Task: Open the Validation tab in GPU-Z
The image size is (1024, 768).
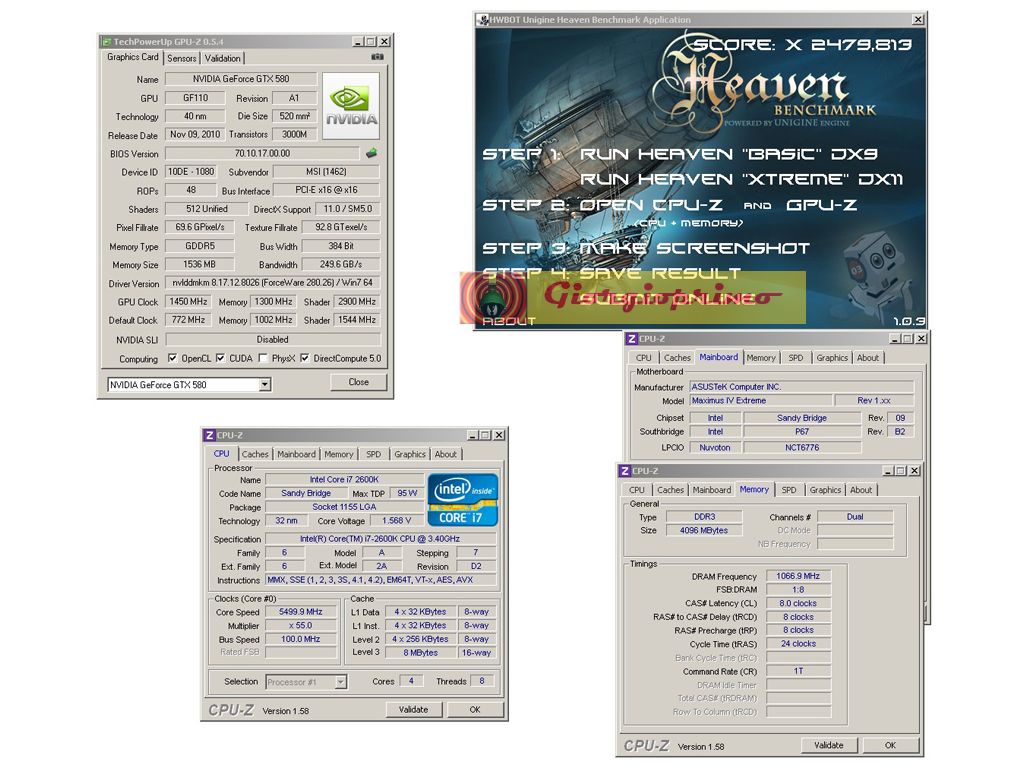Action: click(x=223, y=58)
